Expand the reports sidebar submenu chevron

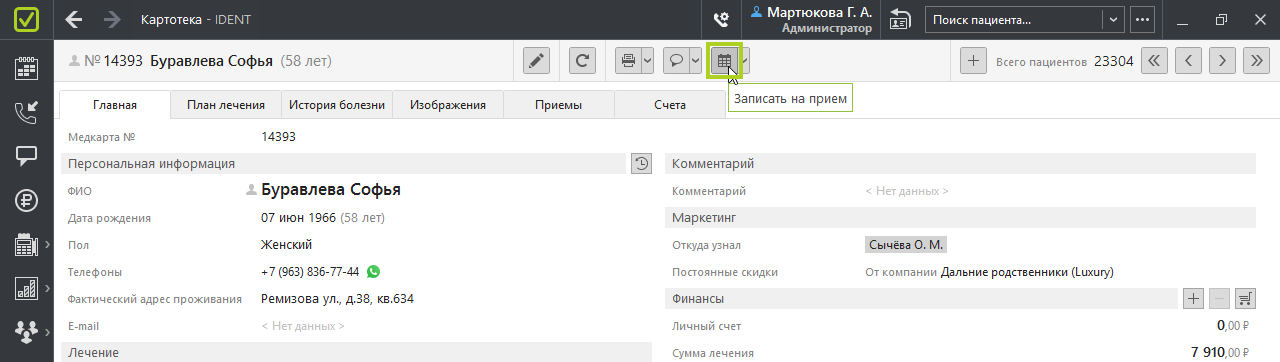point(47,288)
